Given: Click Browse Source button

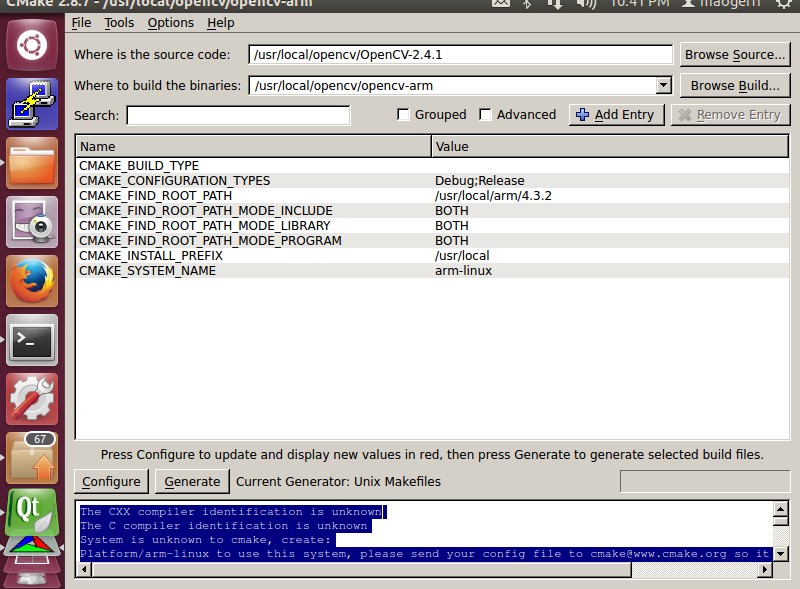Looking at the screenshot, I should [x=735, y=55].
